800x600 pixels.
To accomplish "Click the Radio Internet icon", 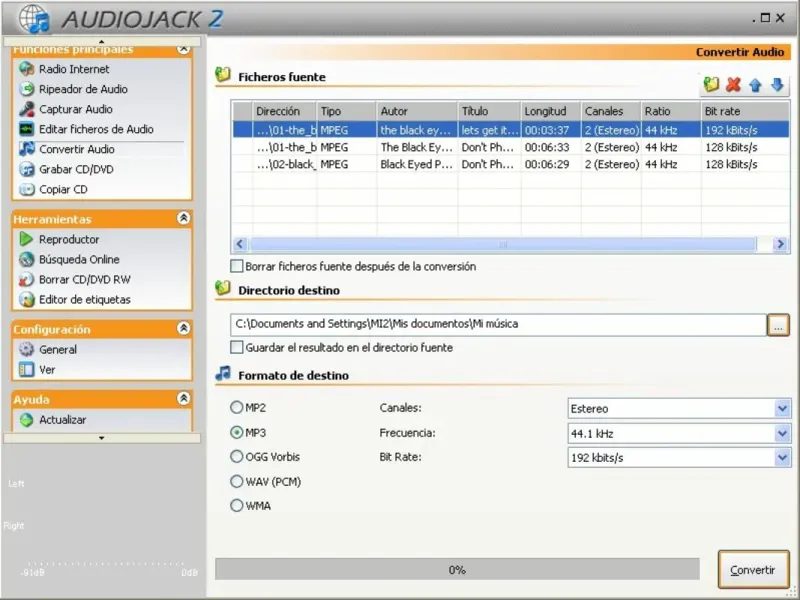I will [27, 69].
